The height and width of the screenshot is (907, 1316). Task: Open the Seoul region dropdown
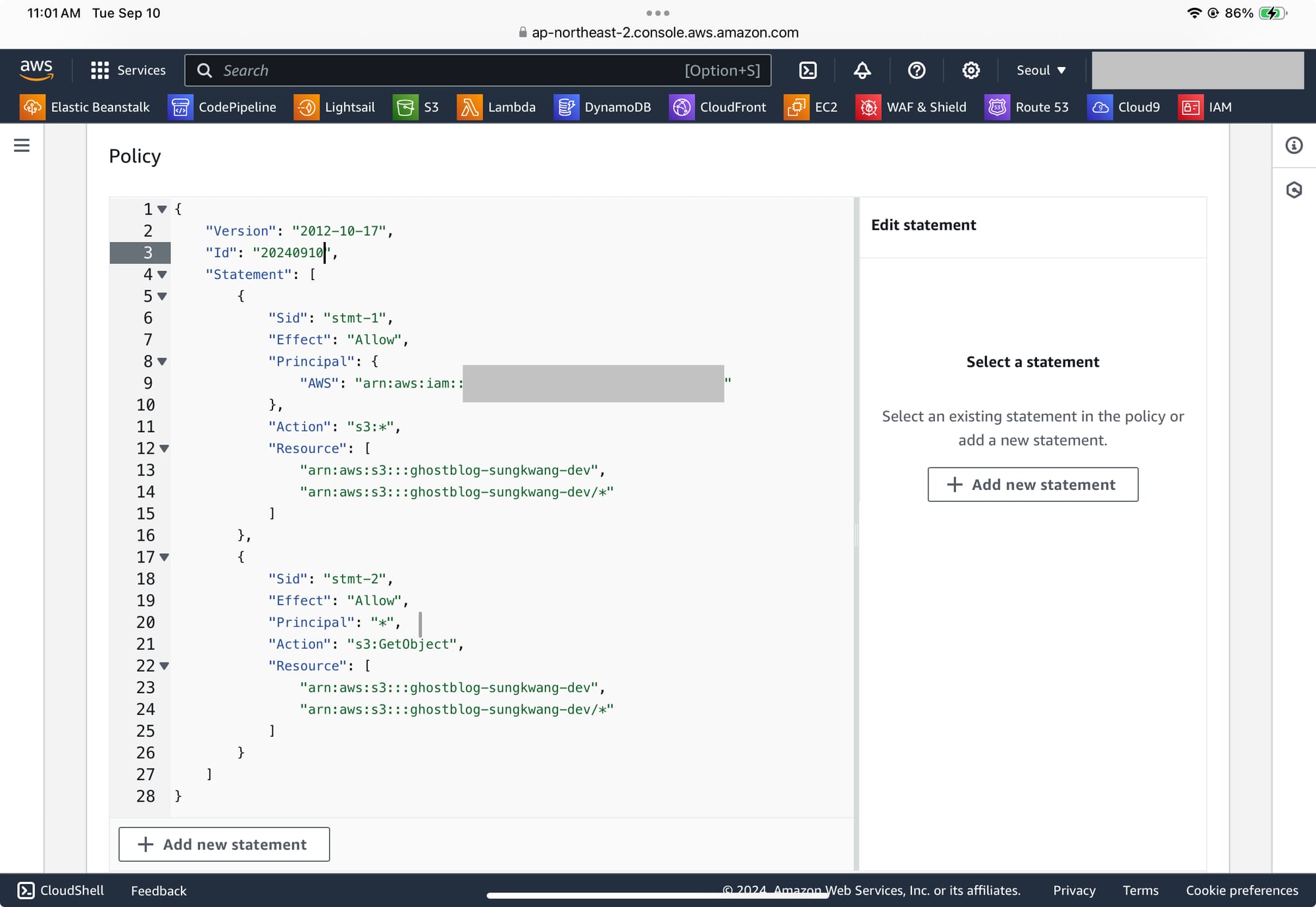pyautogui.click(x=1041, y=70)
